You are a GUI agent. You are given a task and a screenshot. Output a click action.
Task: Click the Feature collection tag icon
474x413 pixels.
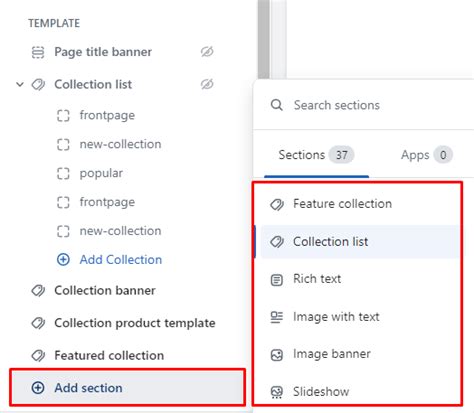[x=277, y=204]
